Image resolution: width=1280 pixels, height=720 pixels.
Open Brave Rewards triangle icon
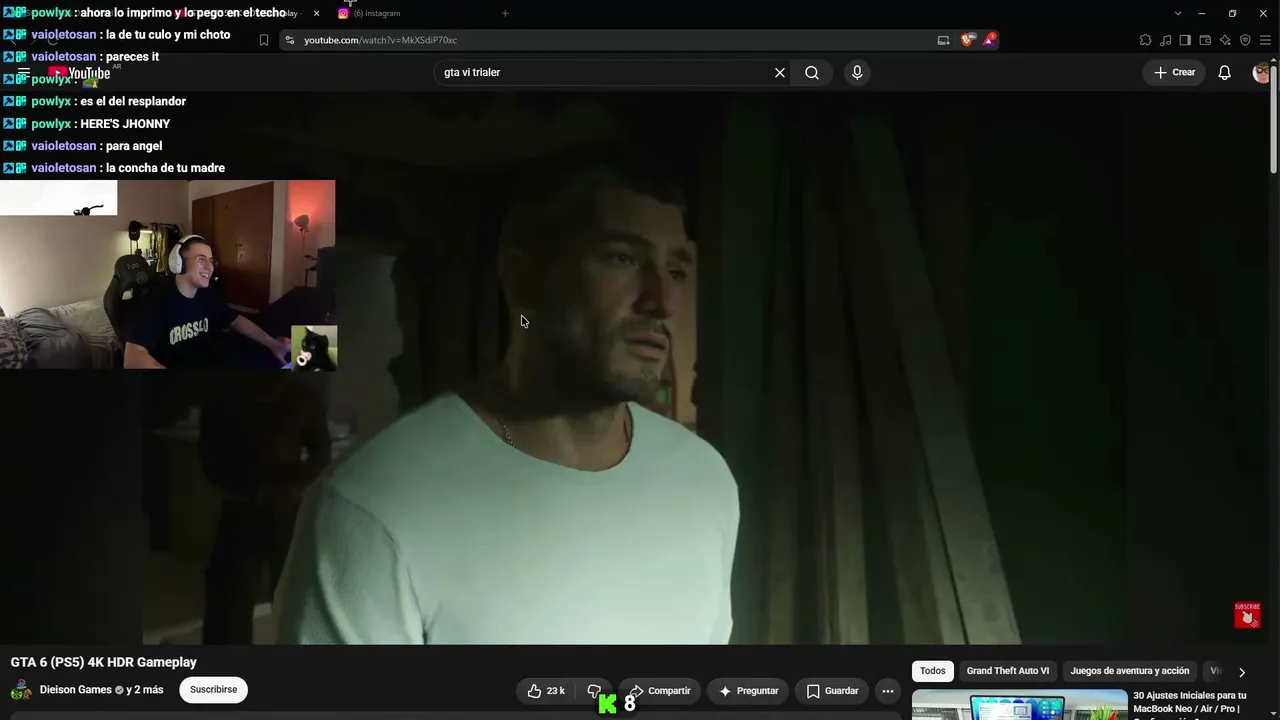[989, 40]
